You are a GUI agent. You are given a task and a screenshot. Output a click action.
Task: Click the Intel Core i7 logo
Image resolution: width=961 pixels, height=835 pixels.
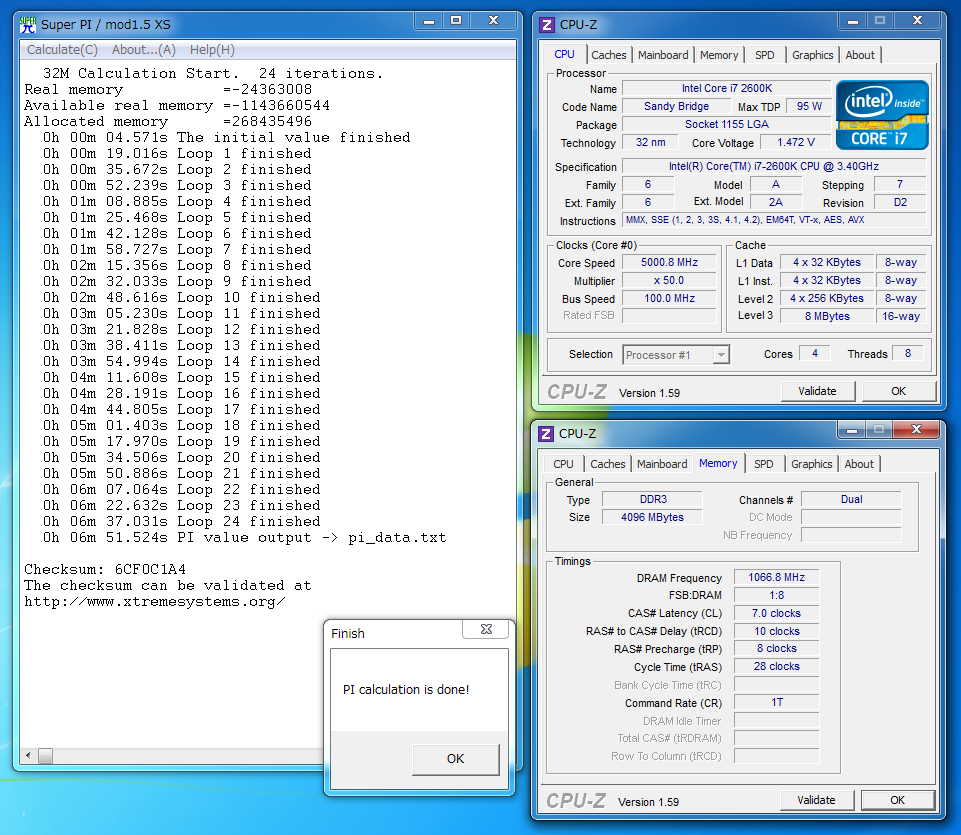tap(882, 114)
